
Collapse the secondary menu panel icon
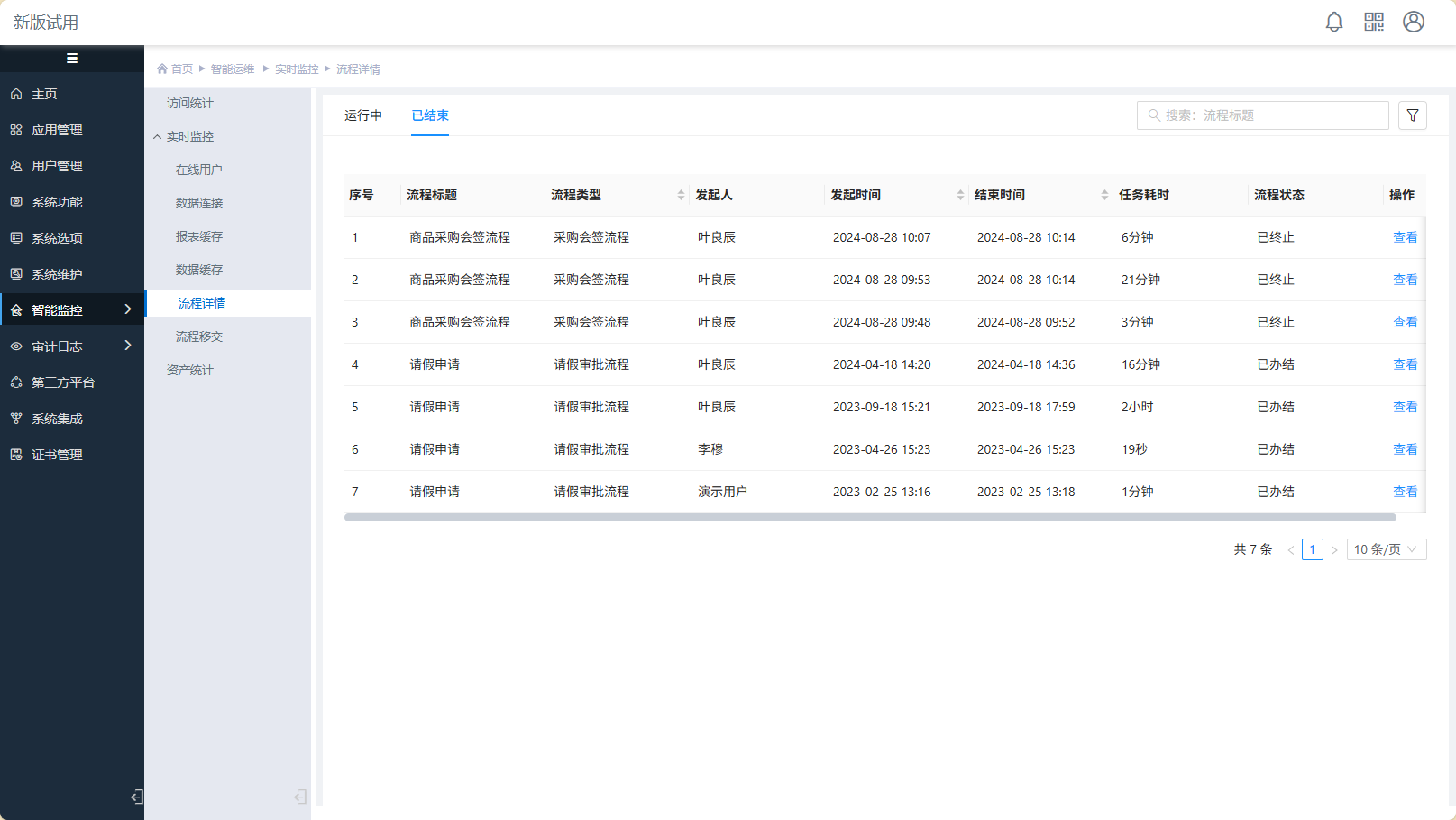point(300,797)
